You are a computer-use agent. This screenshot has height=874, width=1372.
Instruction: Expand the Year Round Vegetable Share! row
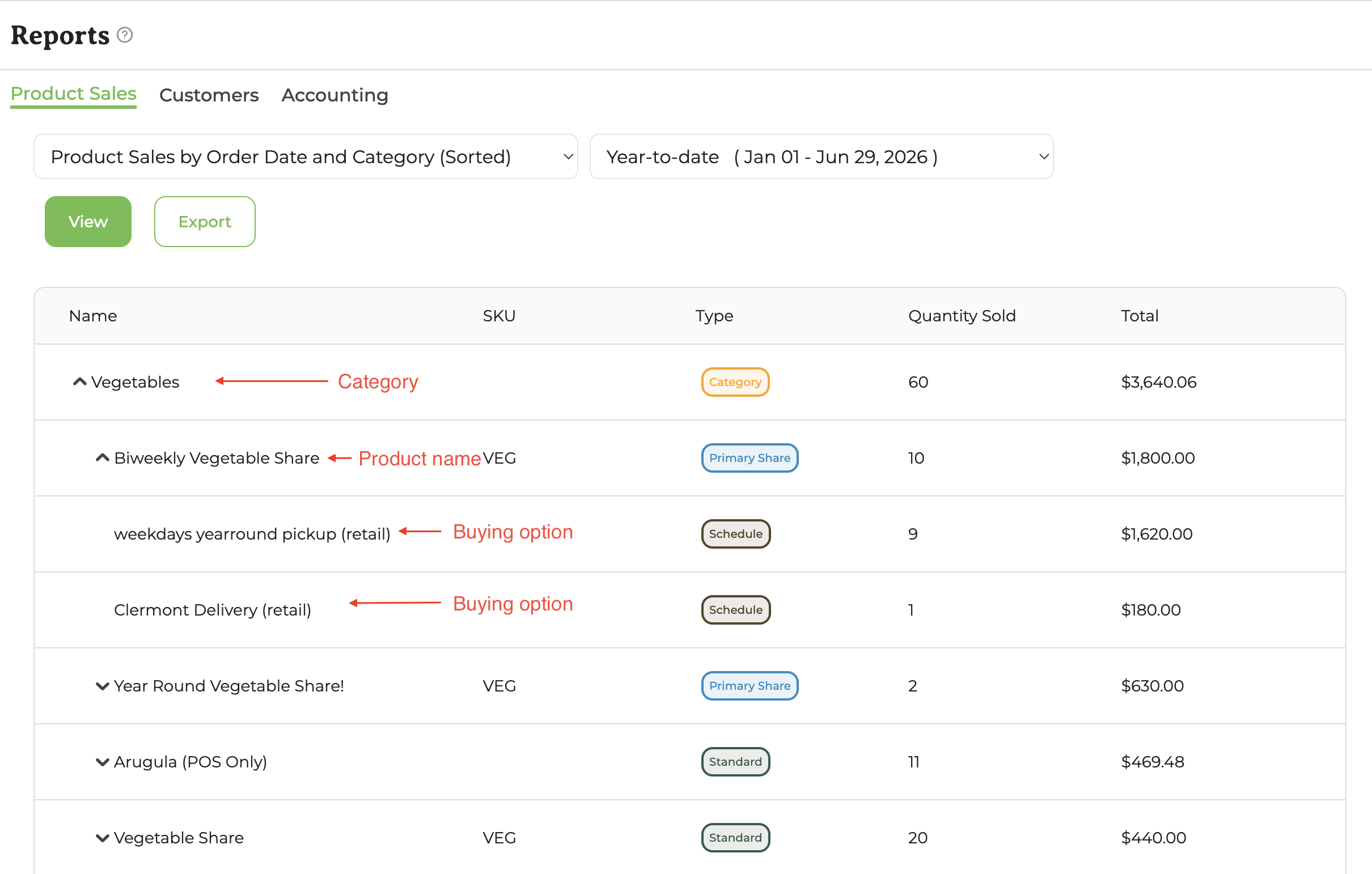pos(103,686)
